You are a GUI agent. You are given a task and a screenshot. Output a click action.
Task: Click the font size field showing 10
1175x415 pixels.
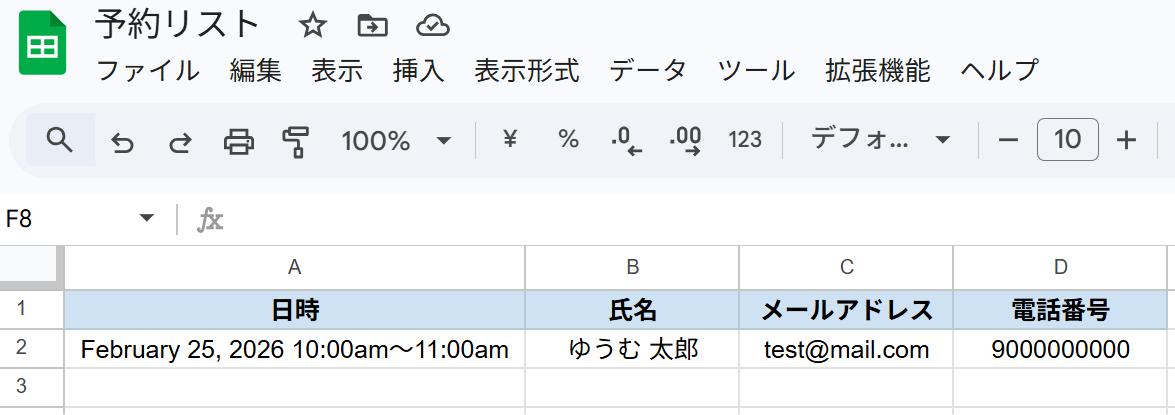point(1067,140)
